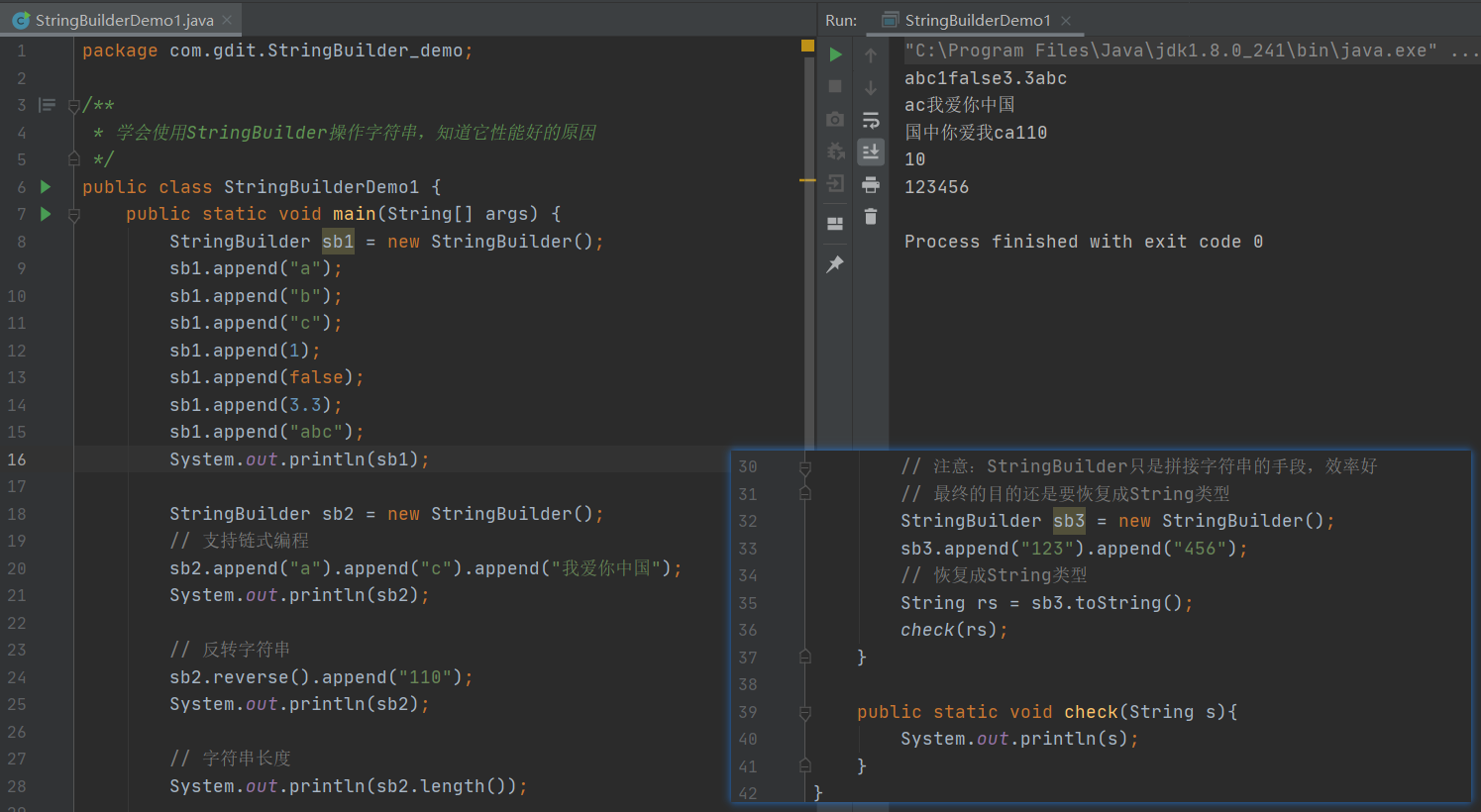
Task: Click the yellow inspection warning indicator square
Action: (x=807, y=46)
